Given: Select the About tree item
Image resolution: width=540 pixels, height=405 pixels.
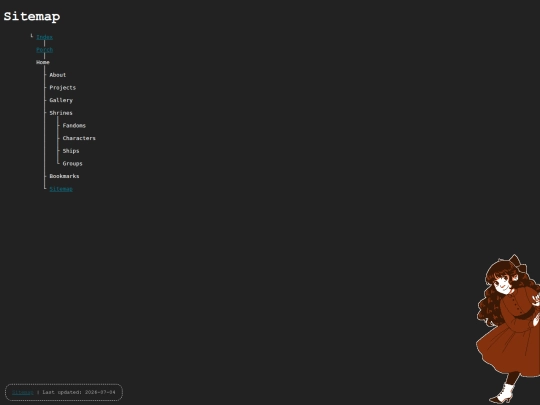Looking at the screenshot, I should tap(58, 75).
